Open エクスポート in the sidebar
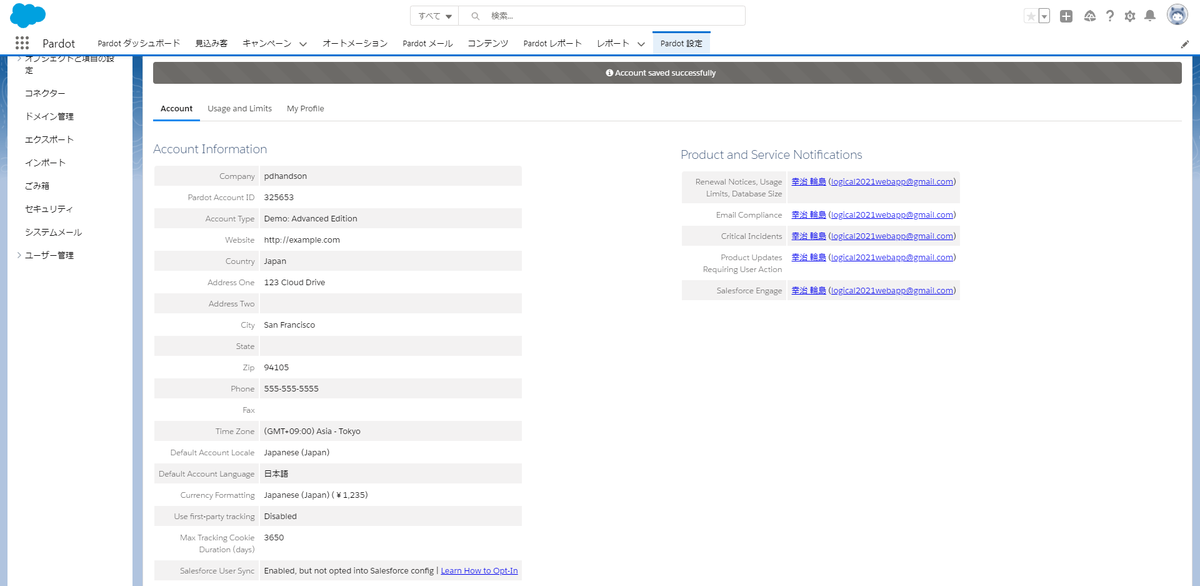Screen dimensions: 1200x586 tap(49, 139)
